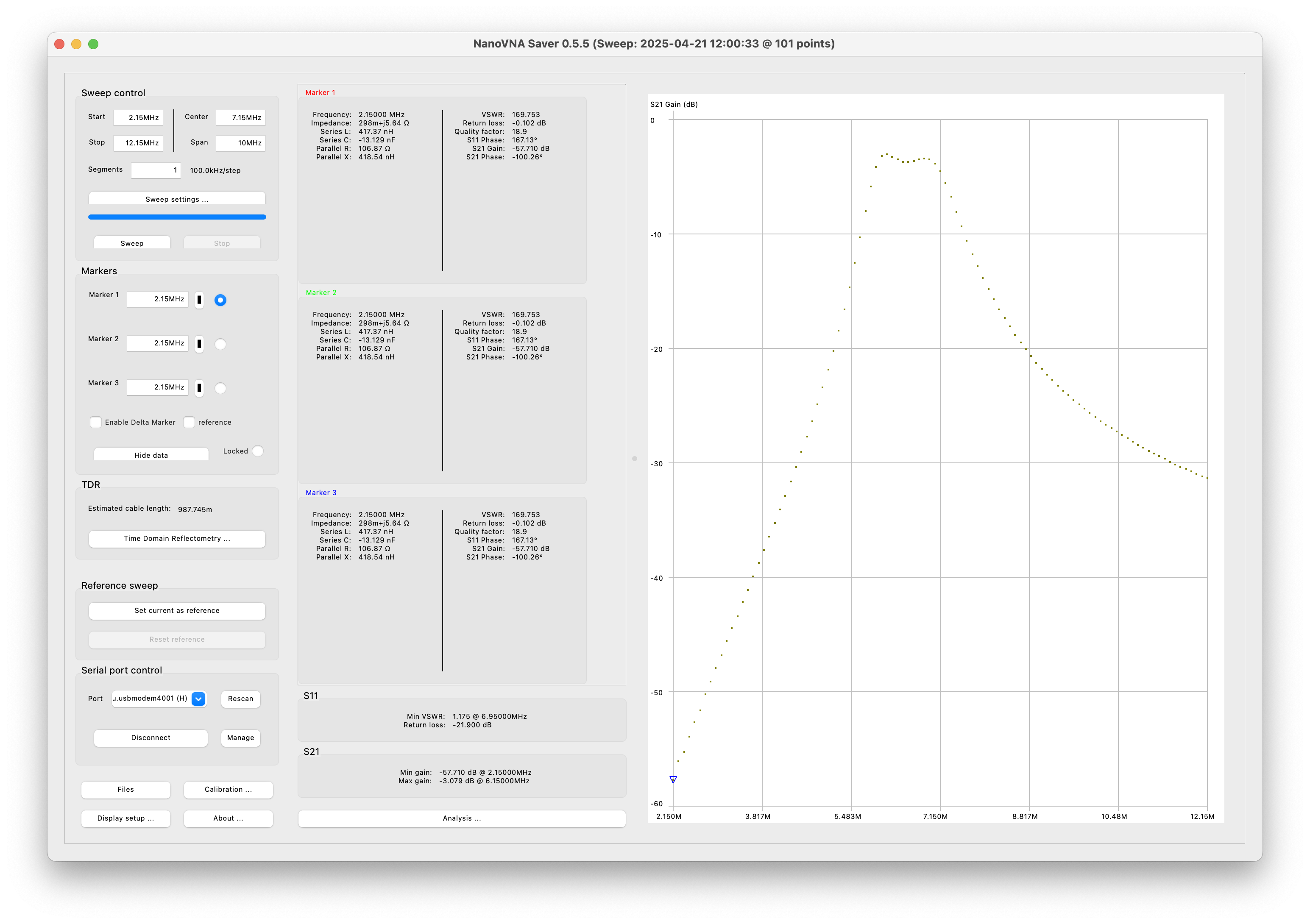
Task: Disconnect from the NanoVNA device
Action: (151, 738)
